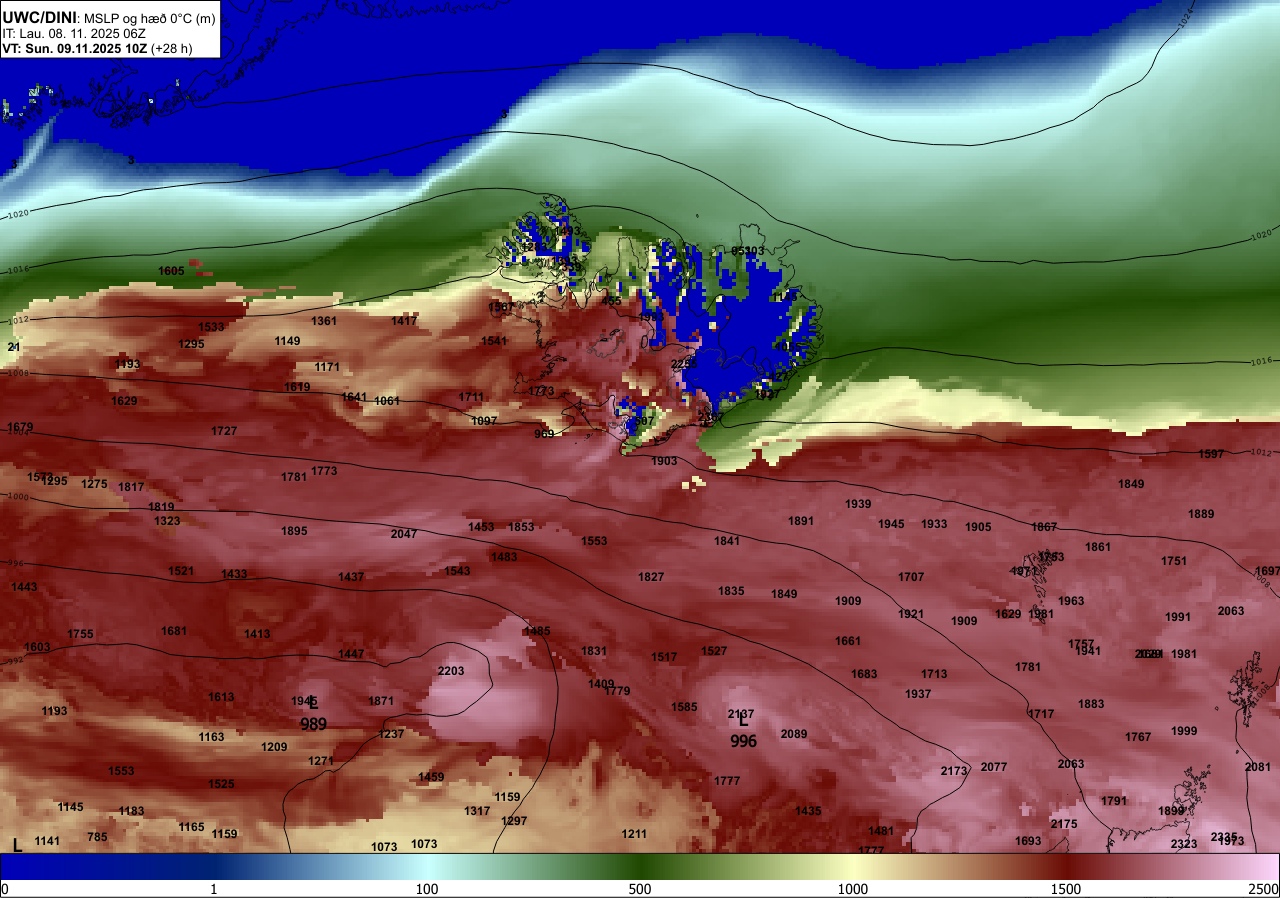Image resolution: width=1280 pixels, height=898 pixels.
Task: Click the freezing level value 1533
Action: (x=211, y=327)
